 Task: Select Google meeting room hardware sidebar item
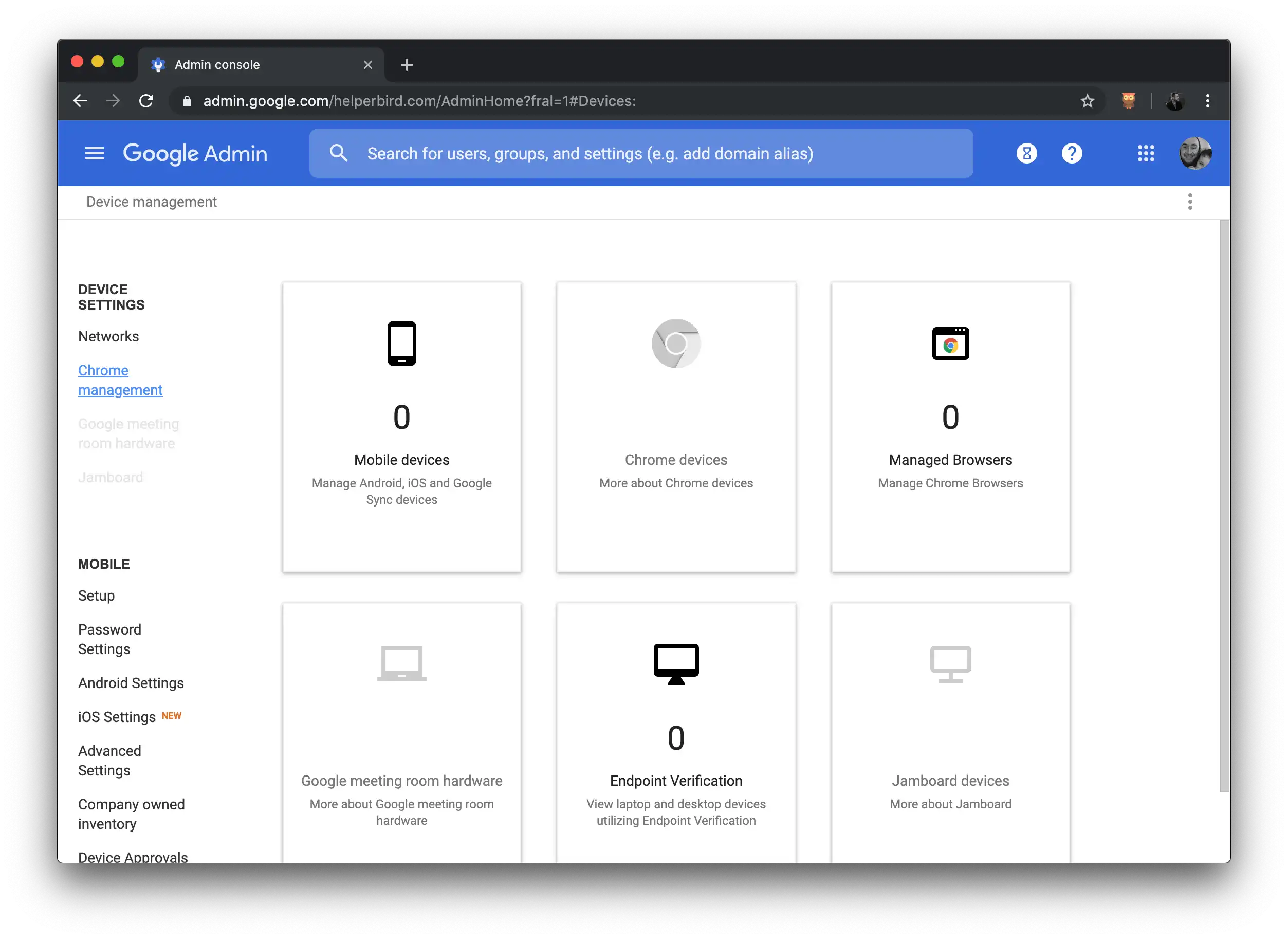(128, 434)
